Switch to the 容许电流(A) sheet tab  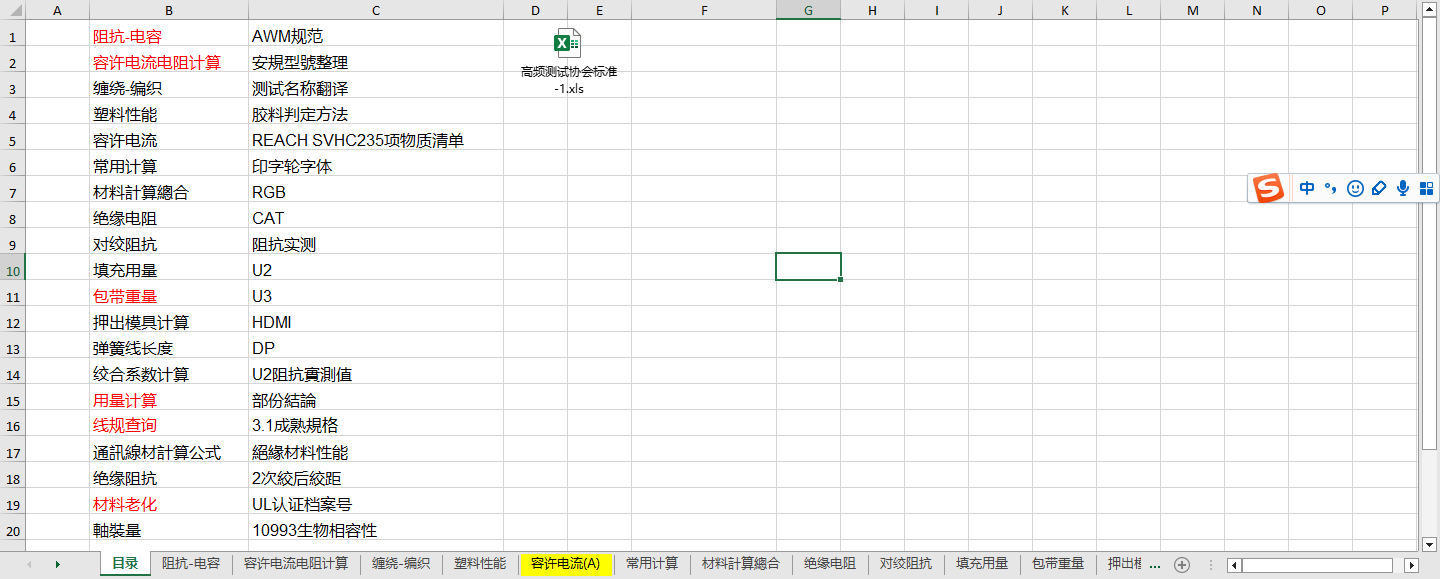coord(566,564)
